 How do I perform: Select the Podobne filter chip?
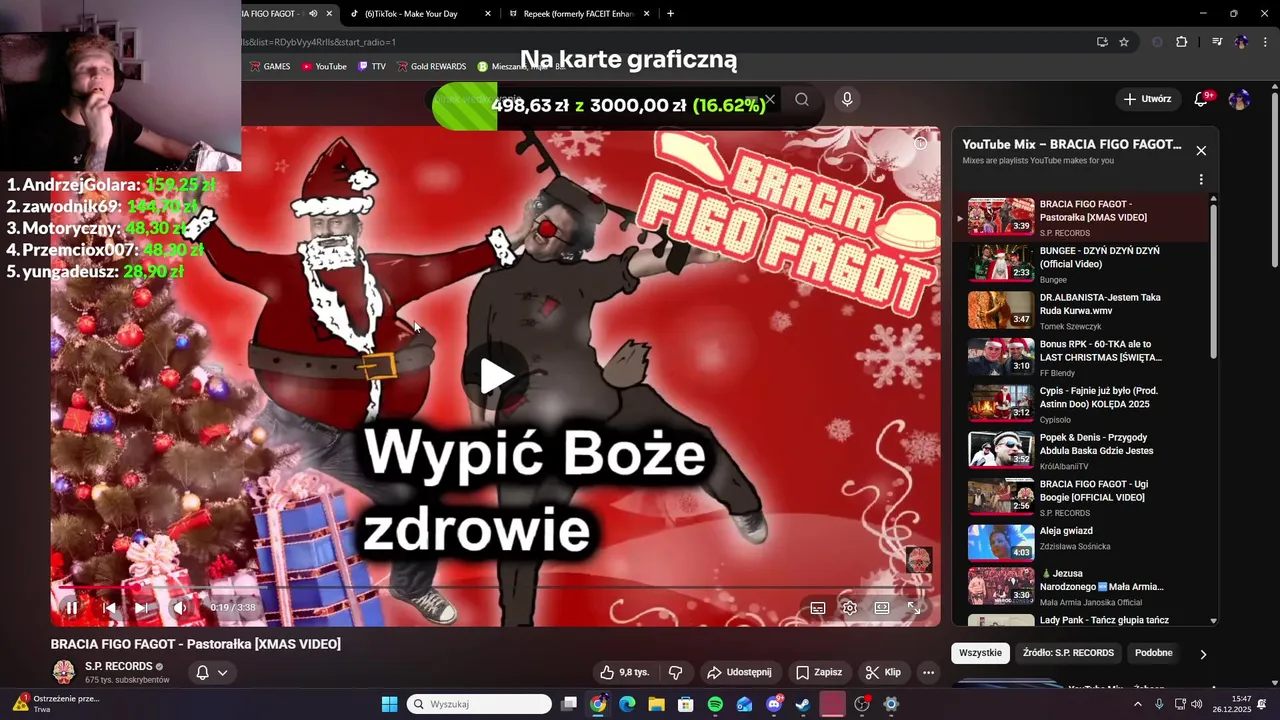pos(1154,653)
